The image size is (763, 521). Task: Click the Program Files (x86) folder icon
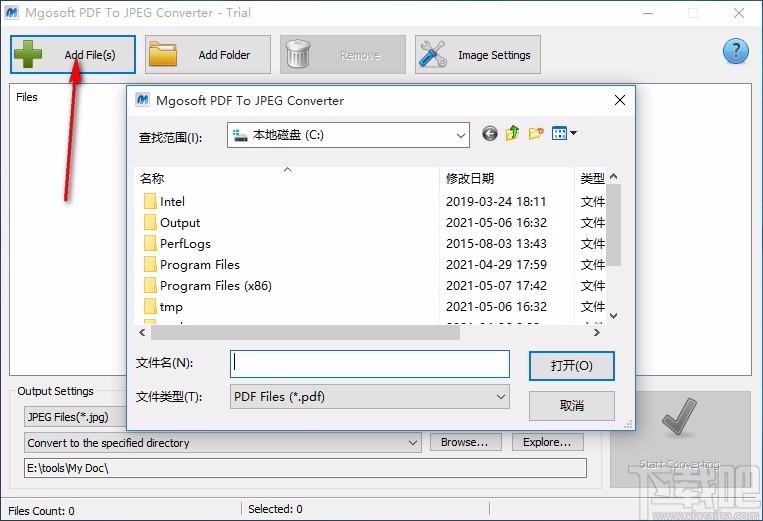[x=150, y=285]
